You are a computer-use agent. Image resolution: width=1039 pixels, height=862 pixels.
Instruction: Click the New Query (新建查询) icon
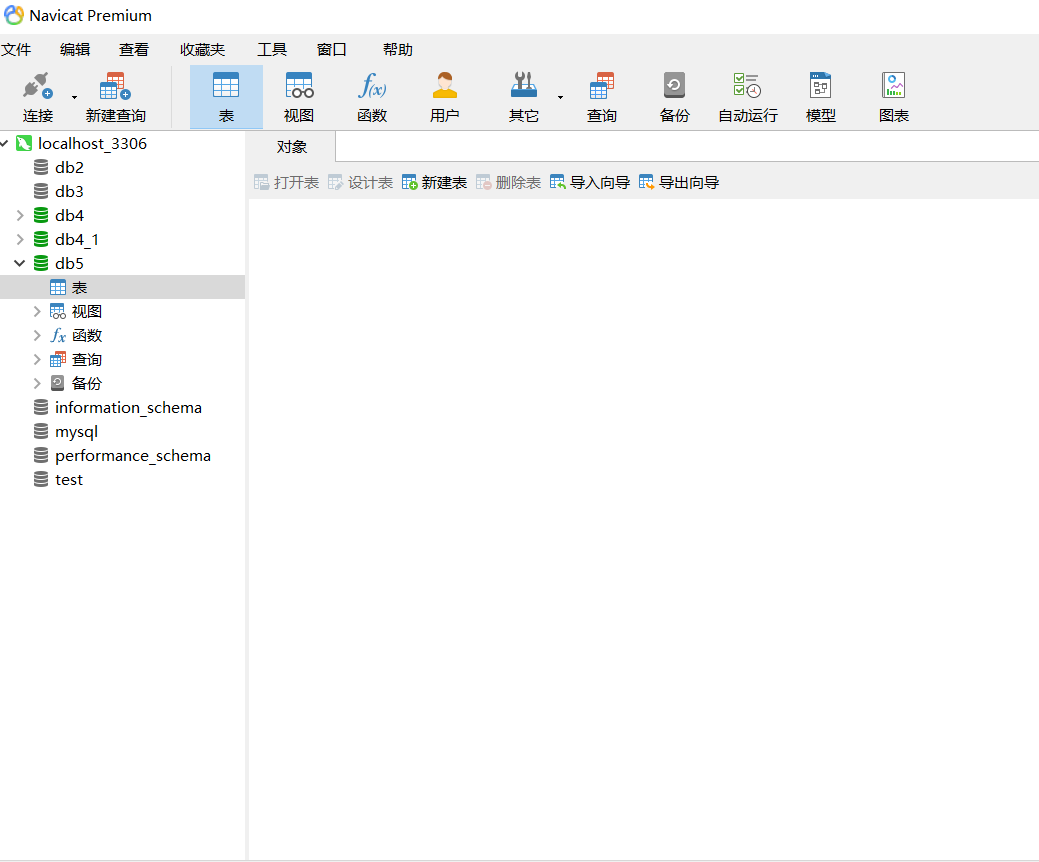click(115, 86)
